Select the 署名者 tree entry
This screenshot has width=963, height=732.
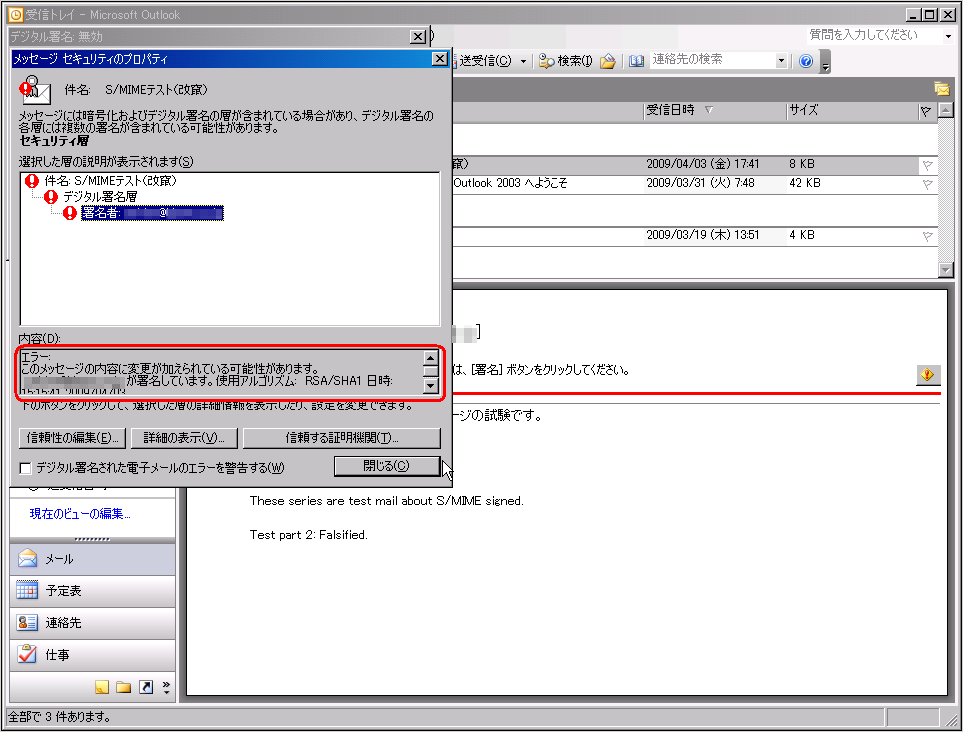[x=152, y=213]
